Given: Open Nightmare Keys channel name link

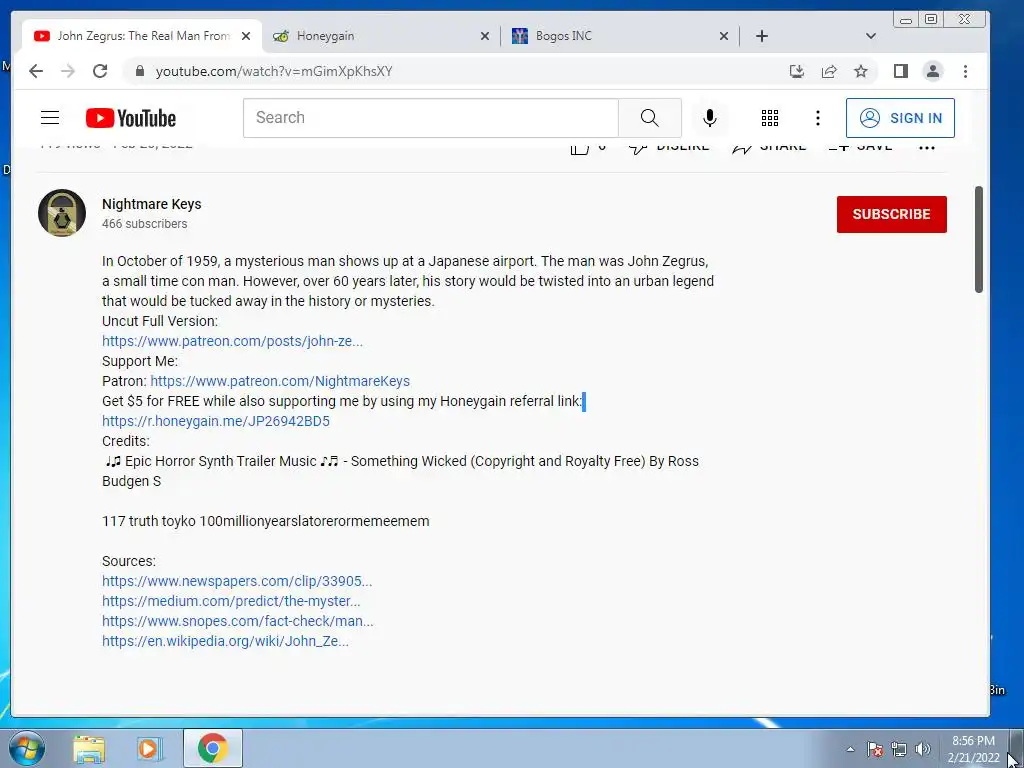Looking at the screenshot, I should (x=152, y=204).
